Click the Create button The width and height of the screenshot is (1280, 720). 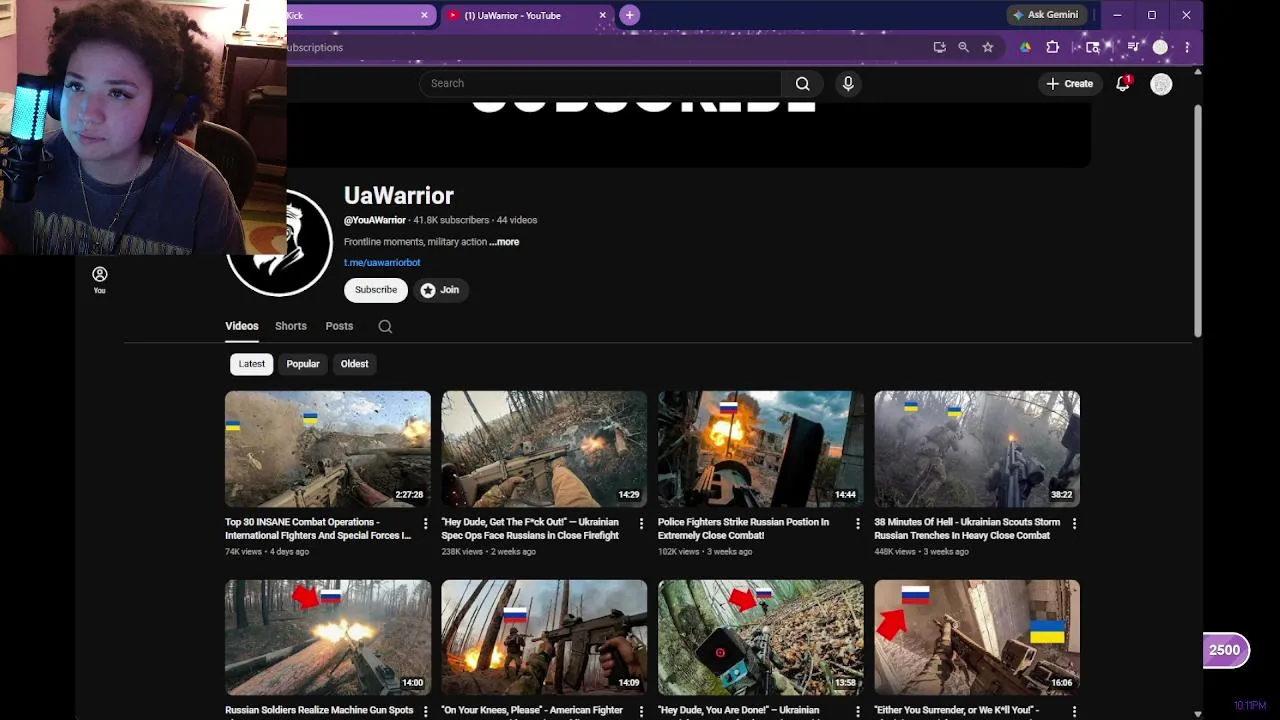(x=1070, y=84)
